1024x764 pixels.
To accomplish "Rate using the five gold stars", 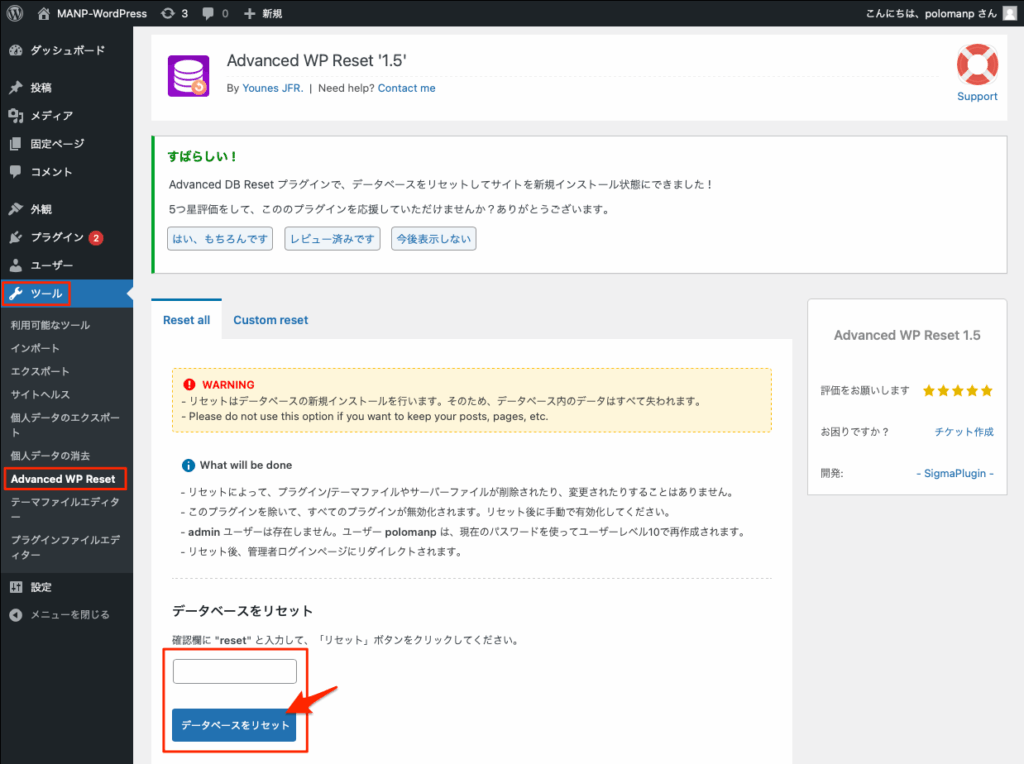I will pyautogui.click(x=957, y=390).
